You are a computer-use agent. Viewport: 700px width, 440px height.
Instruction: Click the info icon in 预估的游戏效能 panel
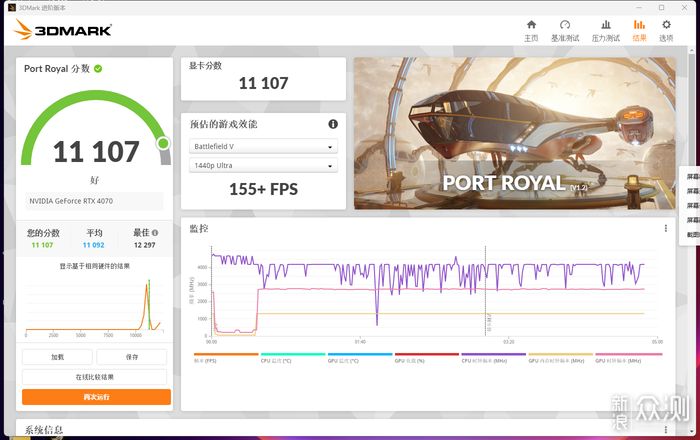(x=333, y=124)
